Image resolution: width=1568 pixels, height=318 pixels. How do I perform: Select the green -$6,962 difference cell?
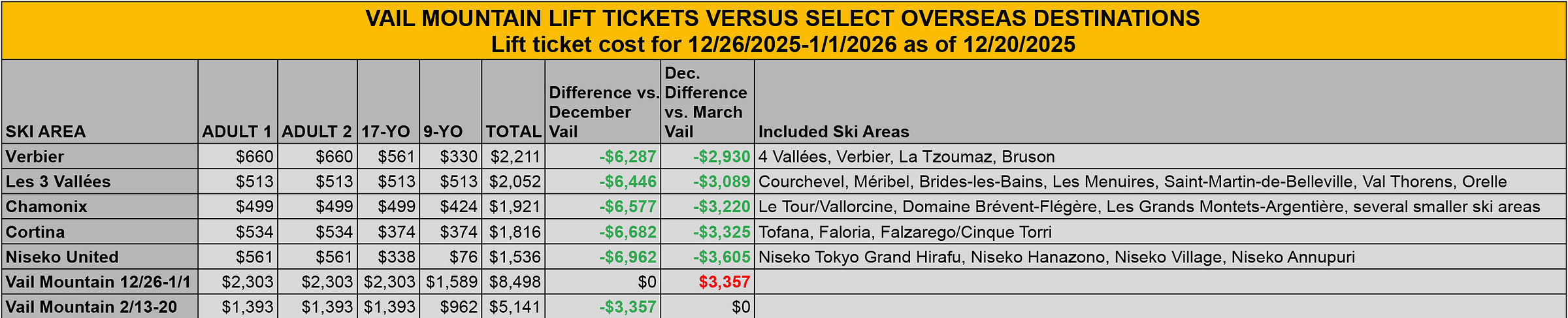point(628,257)
